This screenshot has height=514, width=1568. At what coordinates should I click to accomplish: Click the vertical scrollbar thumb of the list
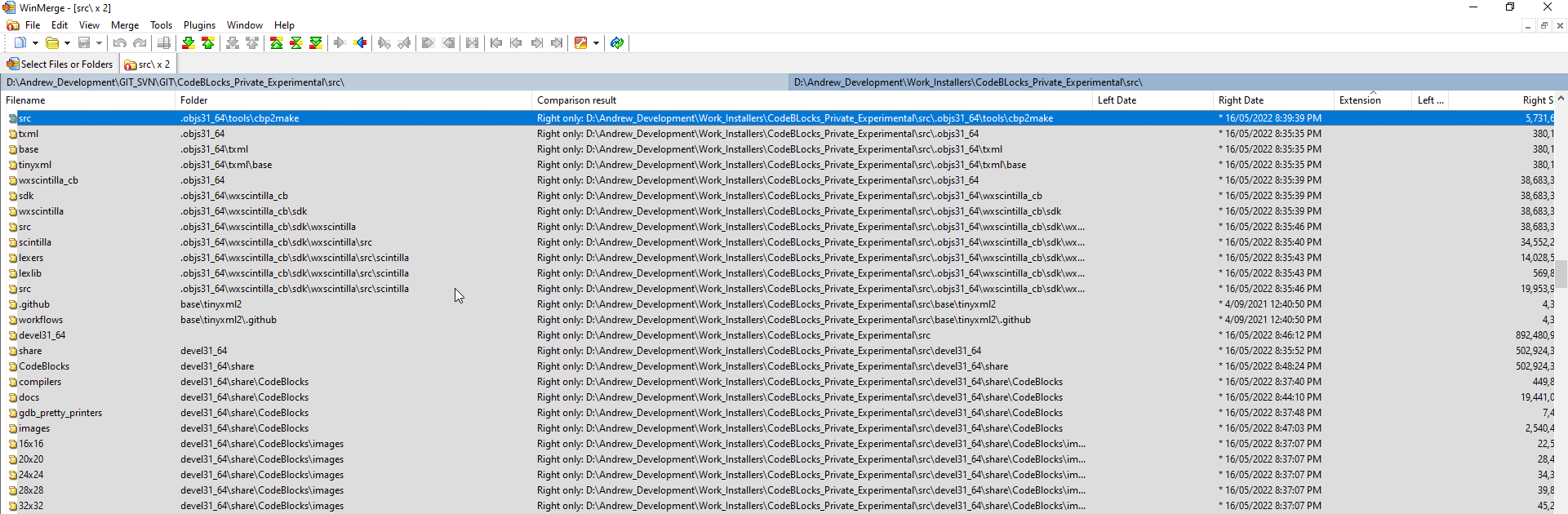point(1561,274)
